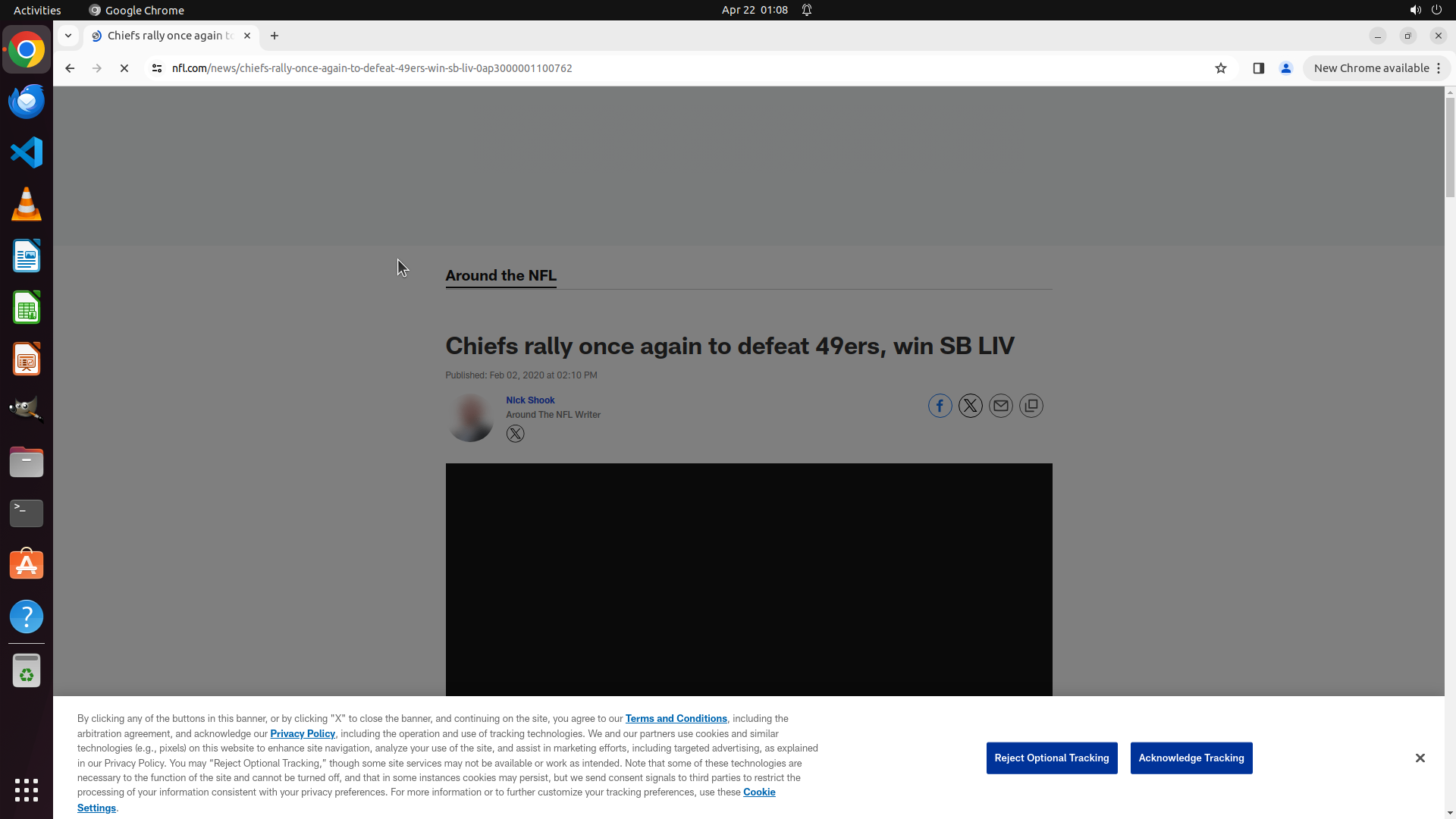
Task: Copy article link icon
Action: (1031, 406)
